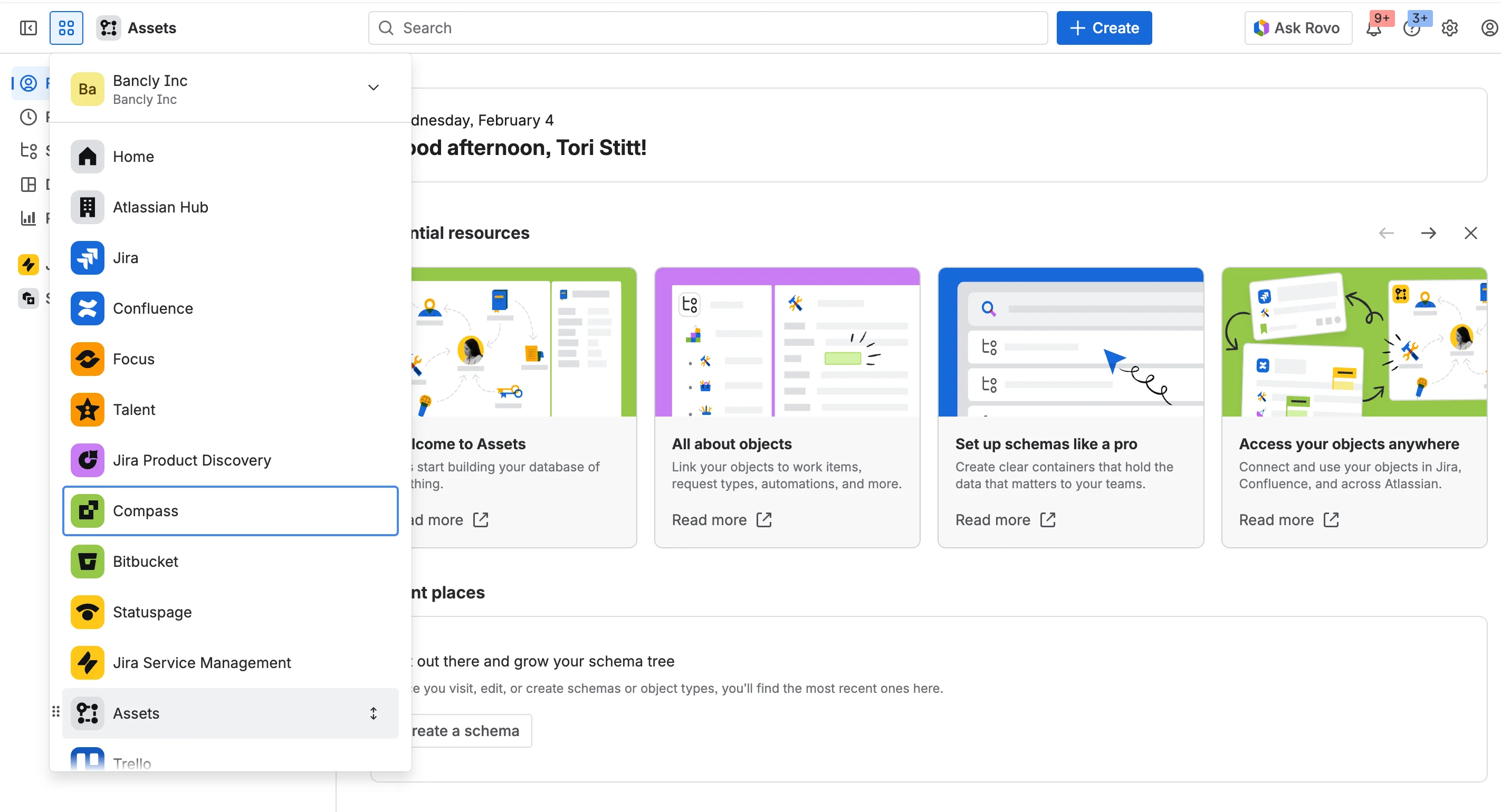Click the Jira Service Management icon
The height and width of the screenshot is (812, 1501).
pos(88,663)
